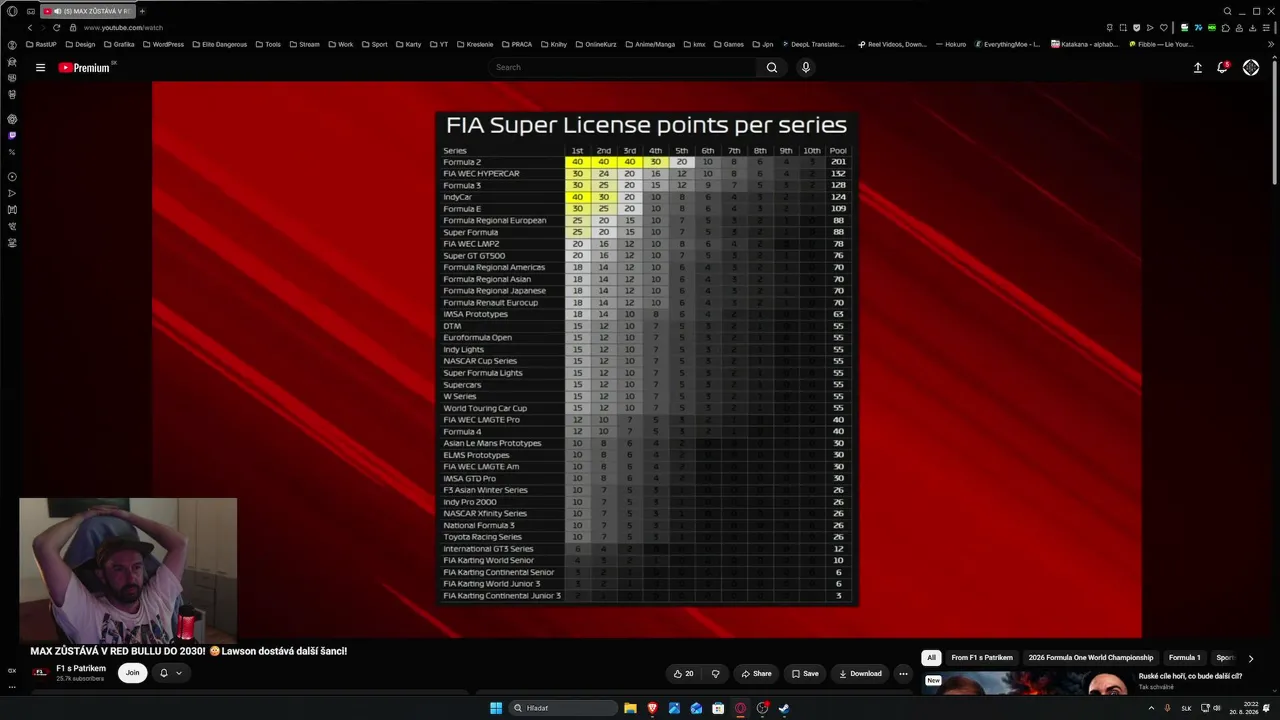This screenshot has height=720, width=1280.
Task: Select the Formula 1 filter chip
Action: 1184,658
